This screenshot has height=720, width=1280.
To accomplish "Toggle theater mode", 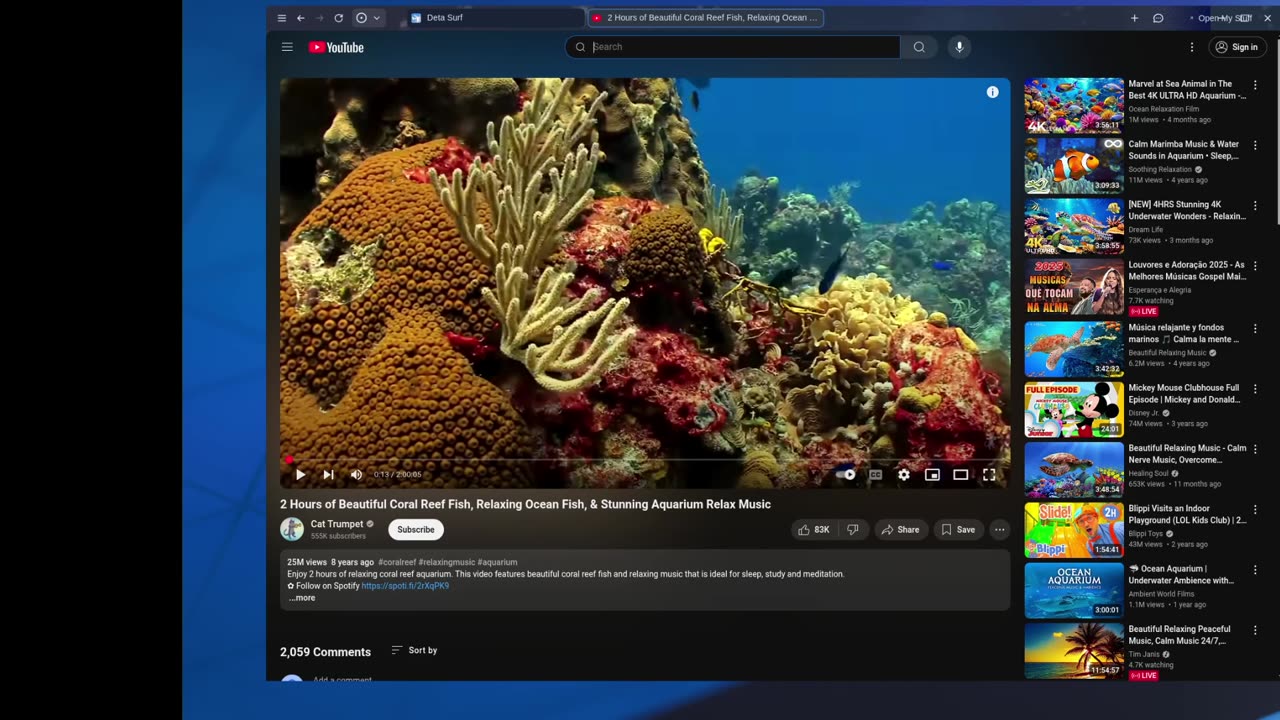I will click(x=960, y=475).
